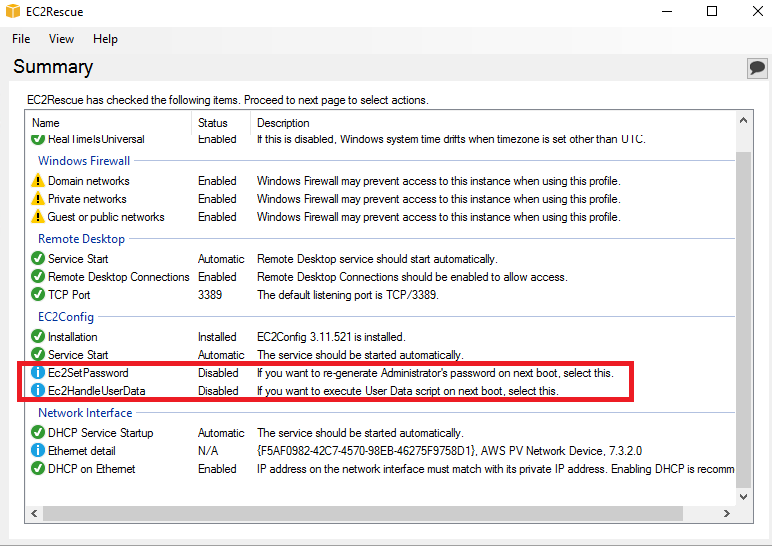The height and width of the screenshot is (547, 772).
Task: Click the horizontal scrollbar thumb
Action: [363, 514]
